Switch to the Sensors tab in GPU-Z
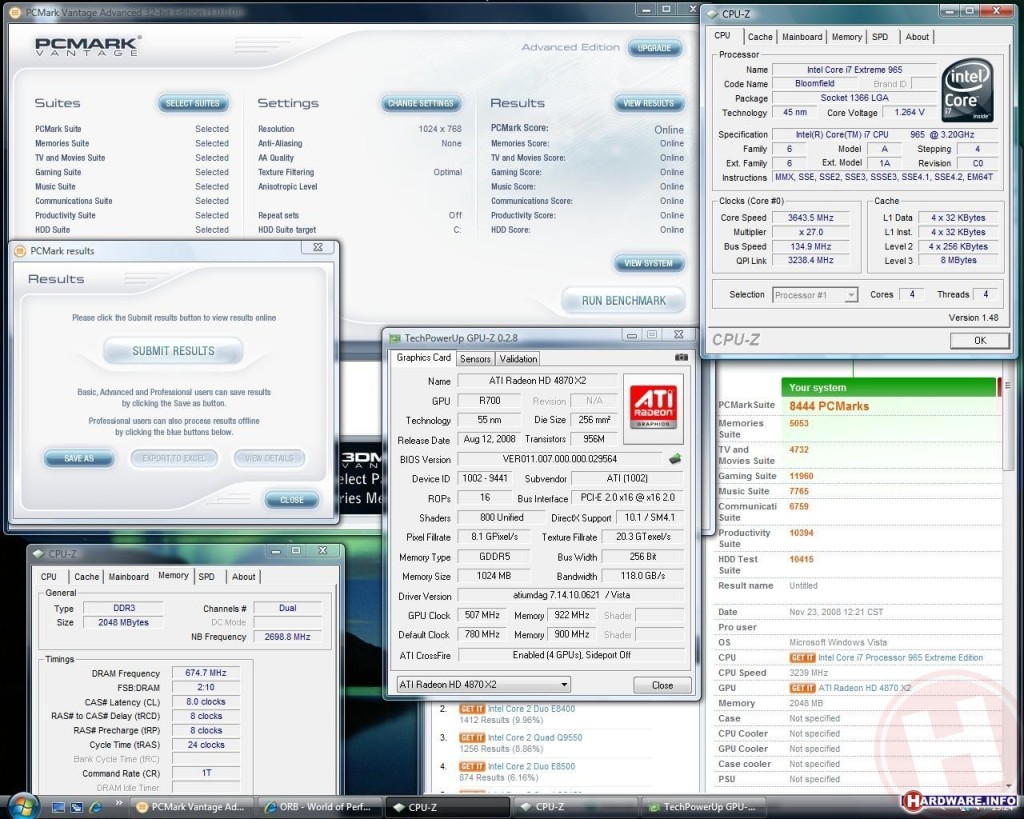 pos(475,359)
